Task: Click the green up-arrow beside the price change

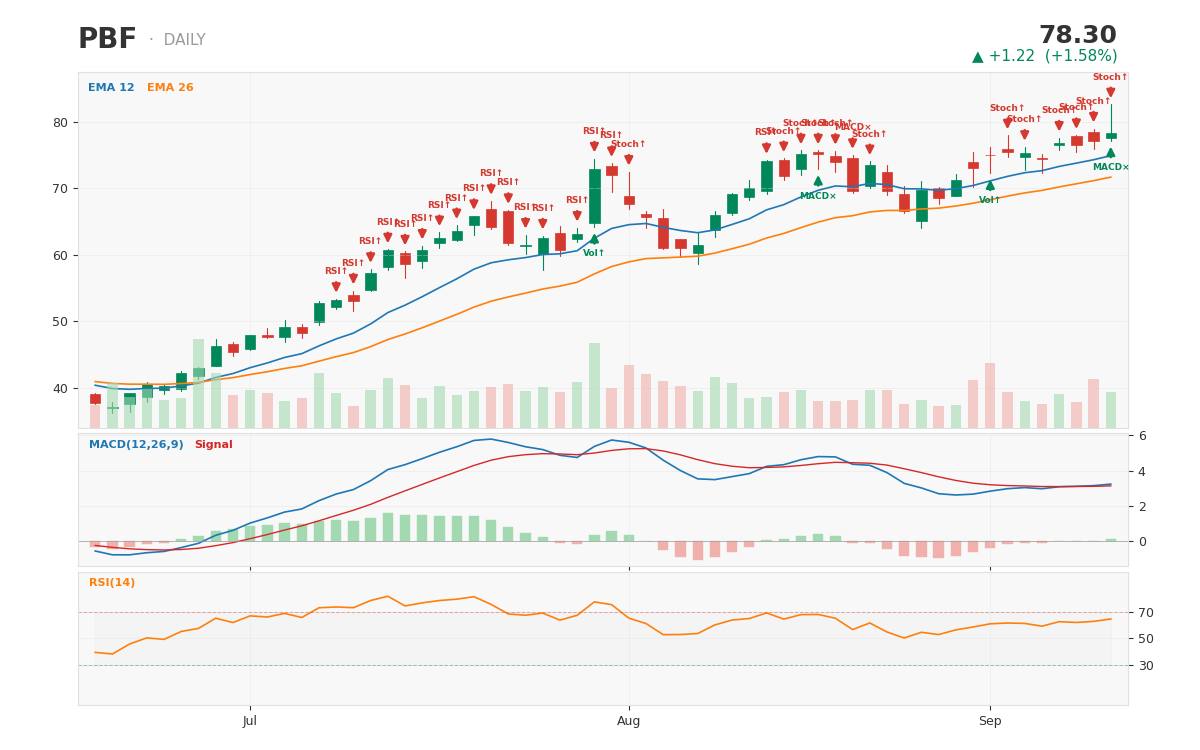Action: tap(978, 57)
